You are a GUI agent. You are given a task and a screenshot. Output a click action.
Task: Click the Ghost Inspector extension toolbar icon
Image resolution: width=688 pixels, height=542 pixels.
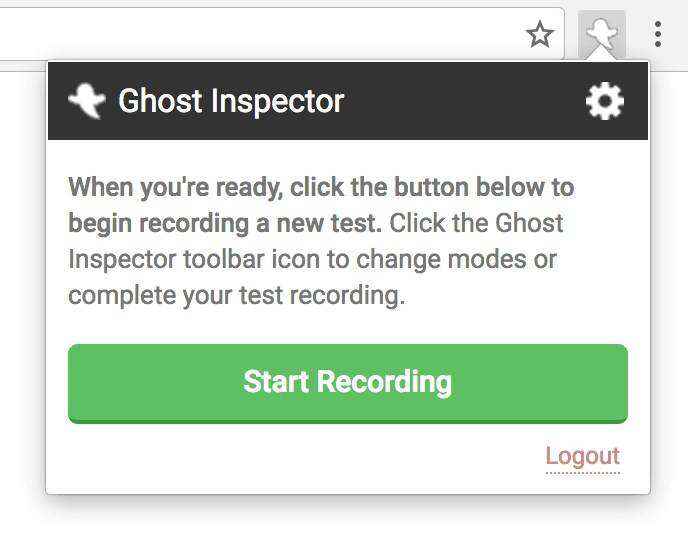[x=602, y=35]
